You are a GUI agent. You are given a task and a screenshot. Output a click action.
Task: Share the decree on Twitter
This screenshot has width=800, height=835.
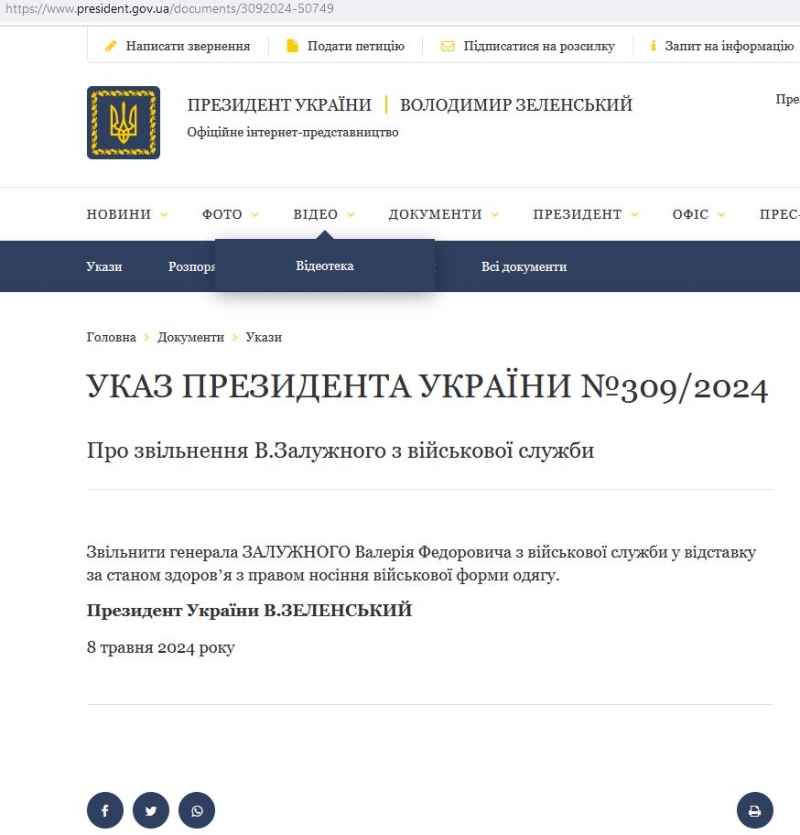coord(151,810)
